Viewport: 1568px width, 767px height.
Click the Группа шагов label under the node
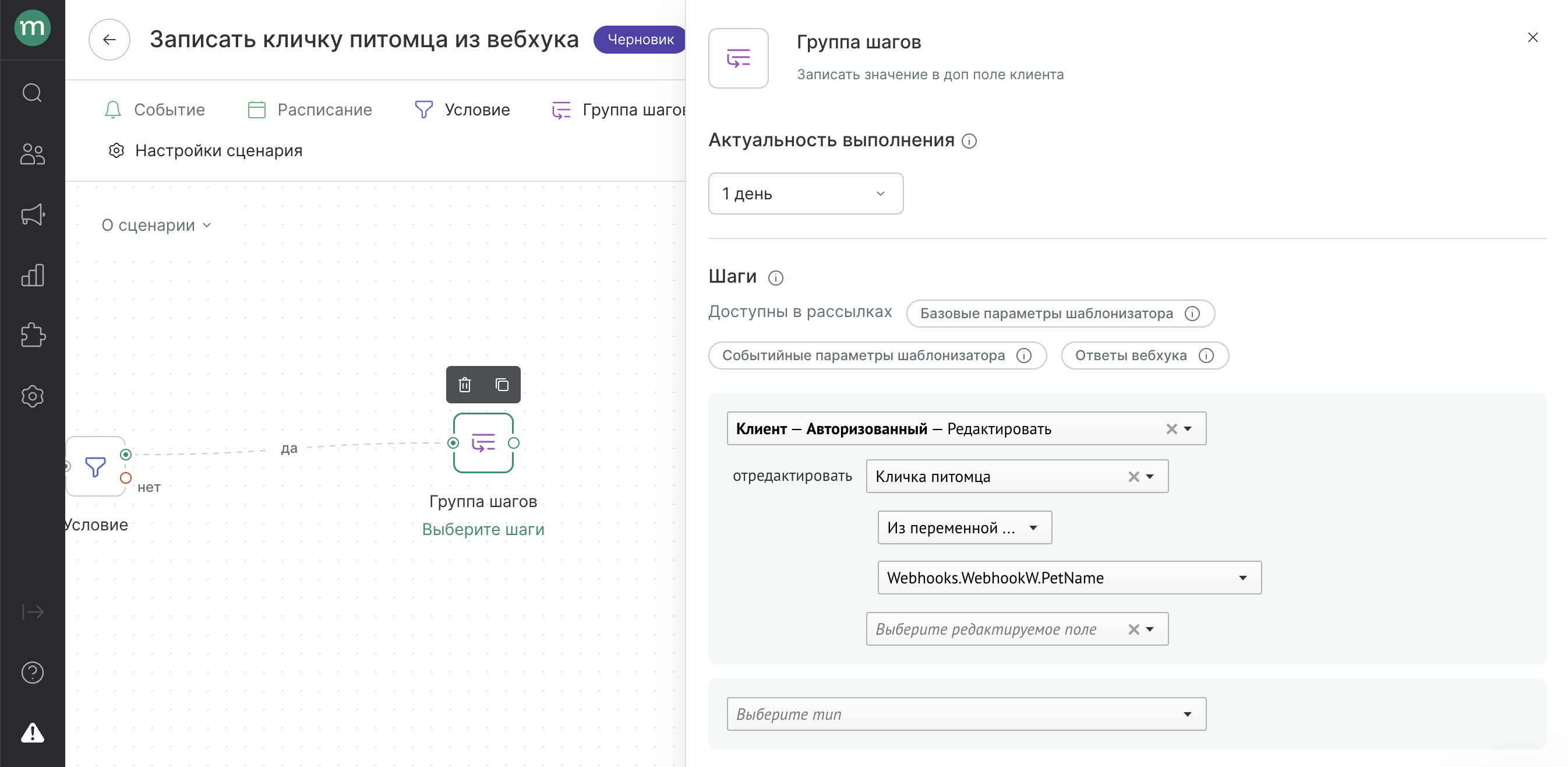pyautogui.click(x=483, y=501)
